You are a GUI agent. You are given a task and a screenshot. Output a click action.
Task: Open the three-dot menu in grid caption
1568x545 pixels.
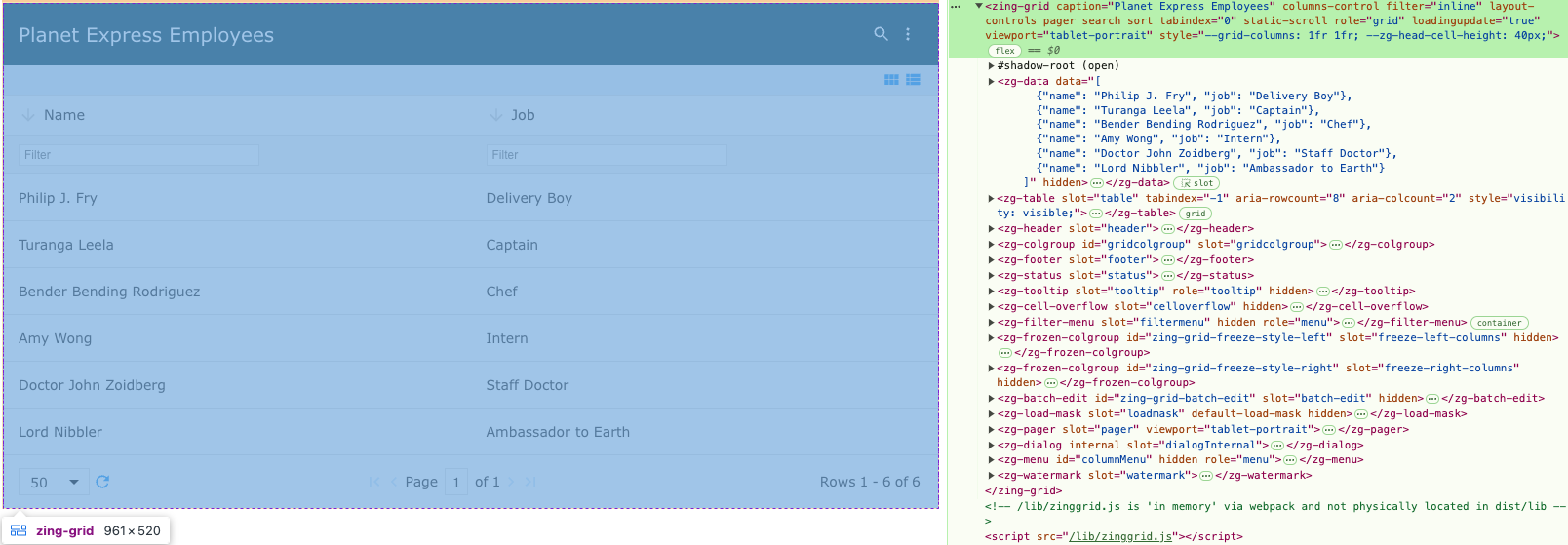[908, 34]
